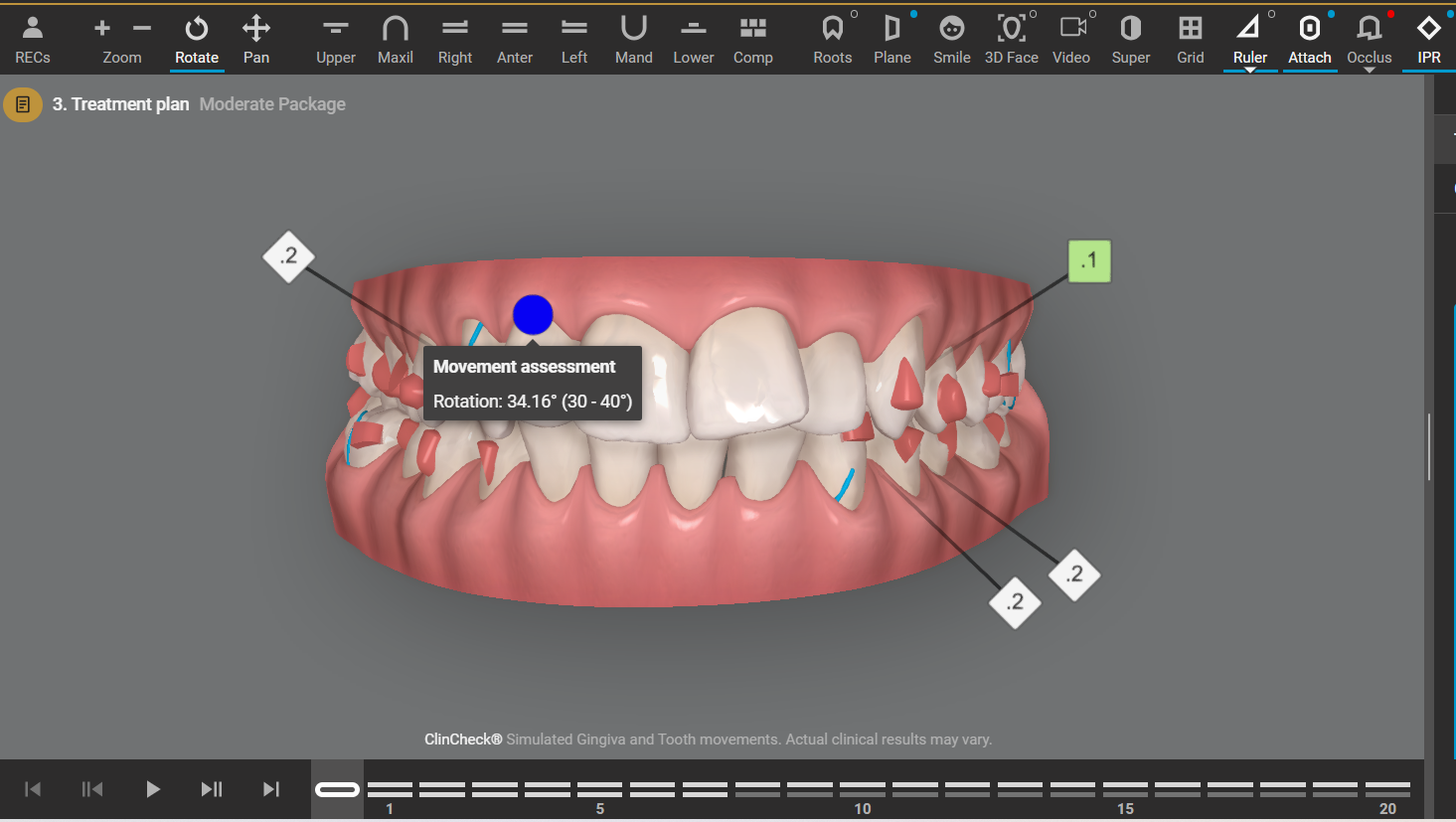This screenshot has height=822, width=1456.
Task: Toggle the Attach attachments display
Action: pos(1309,40)
